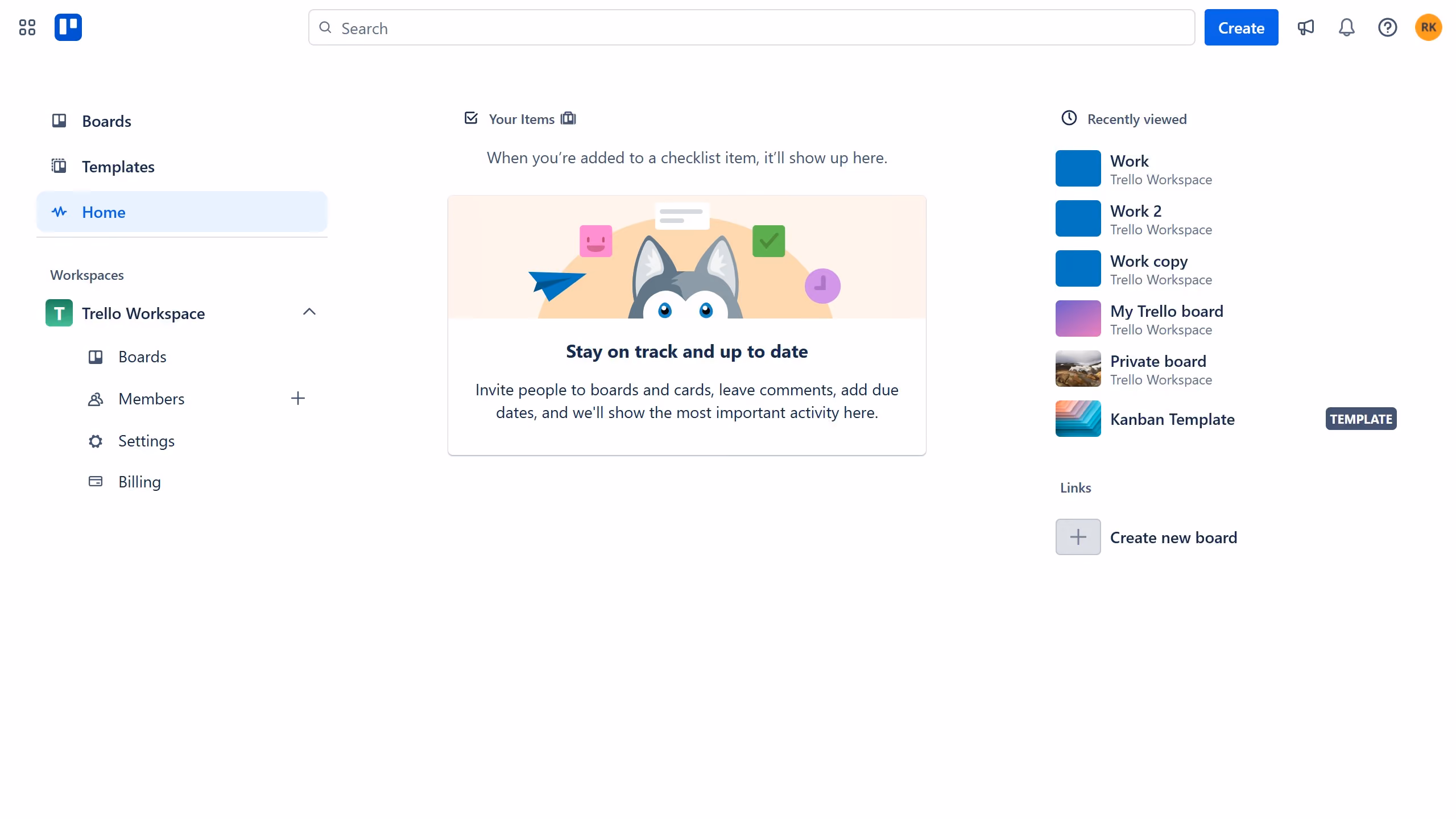The width and height of the screenshot is (1456, 819).
Task: Open the Private board link
Action: pos(1158,361)
